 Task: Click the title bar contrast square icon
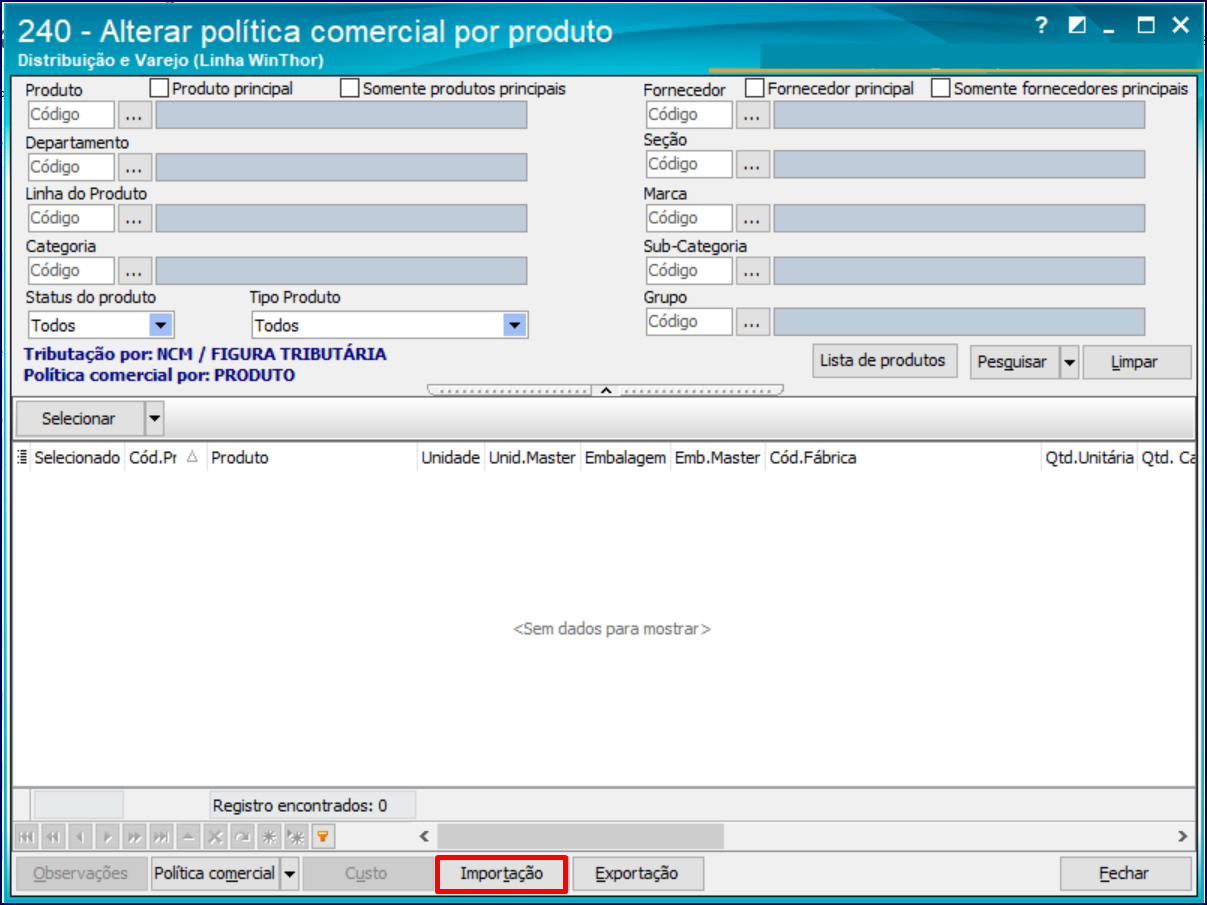tap(1077, 26)
